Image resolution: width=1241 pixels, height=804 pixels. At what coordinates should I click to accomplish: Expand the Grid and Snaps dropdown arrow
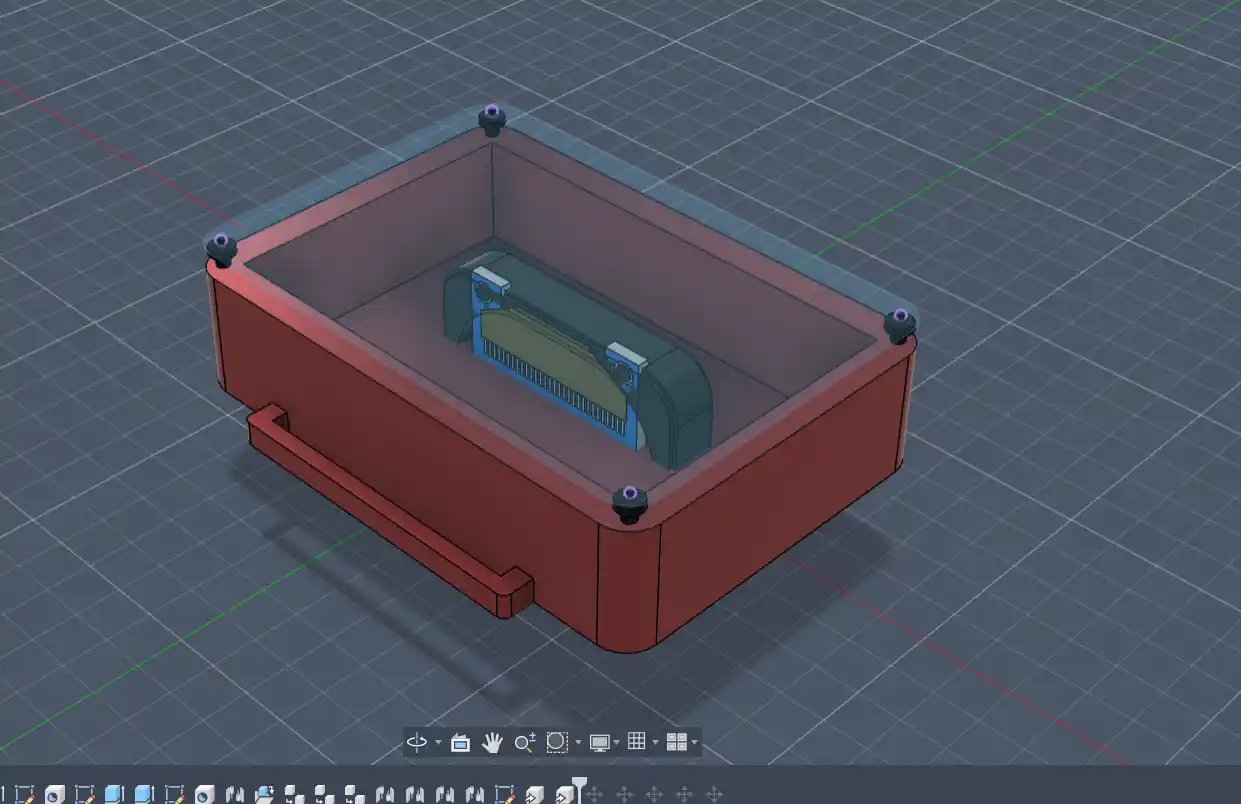click(655, 743)
